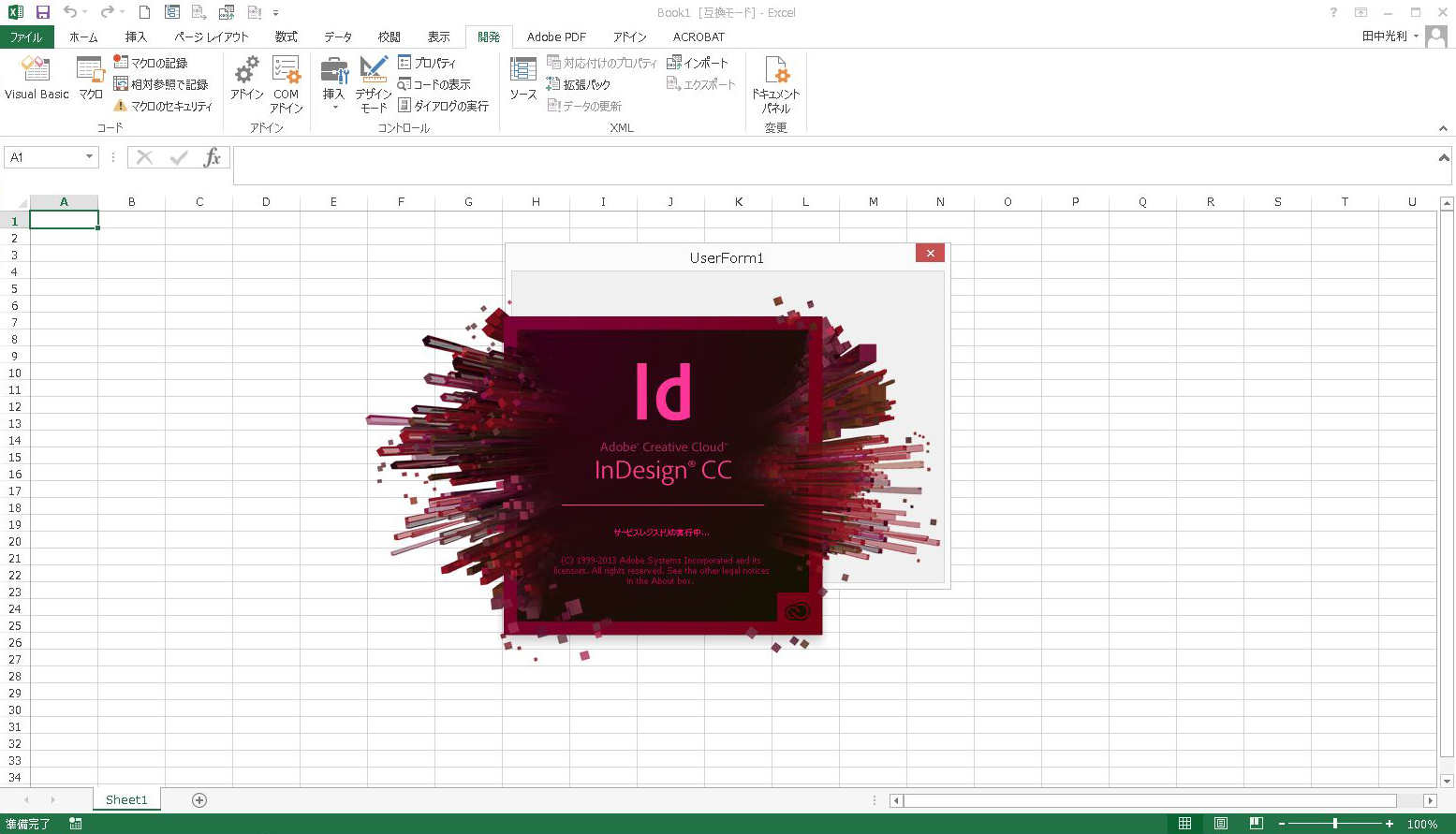
Task: Click the vertical scrollbar down arrow
Action: pos(1447,782)
